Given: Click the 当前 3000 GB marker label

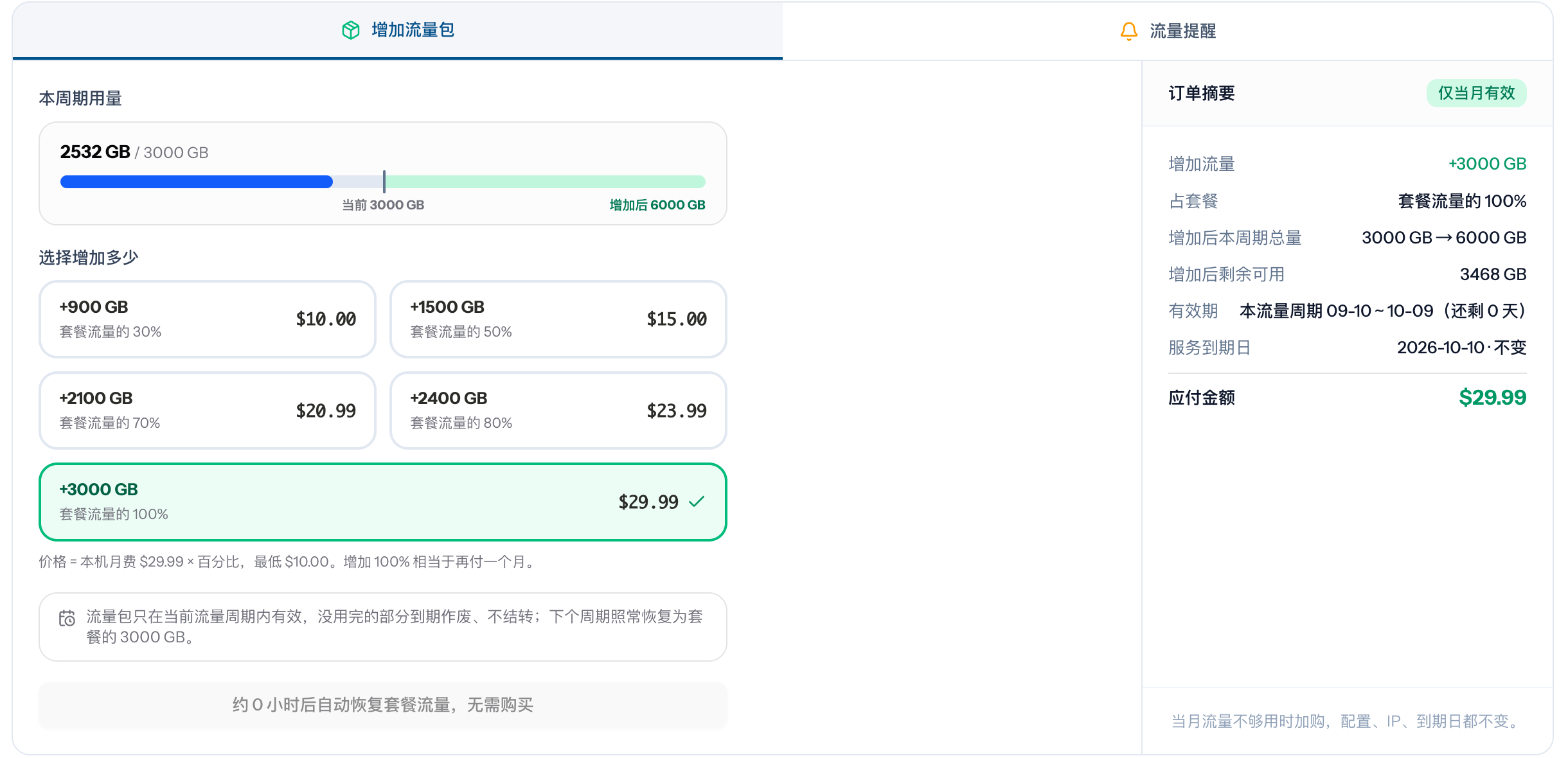Looking at the screenshot, I should 383,205.
